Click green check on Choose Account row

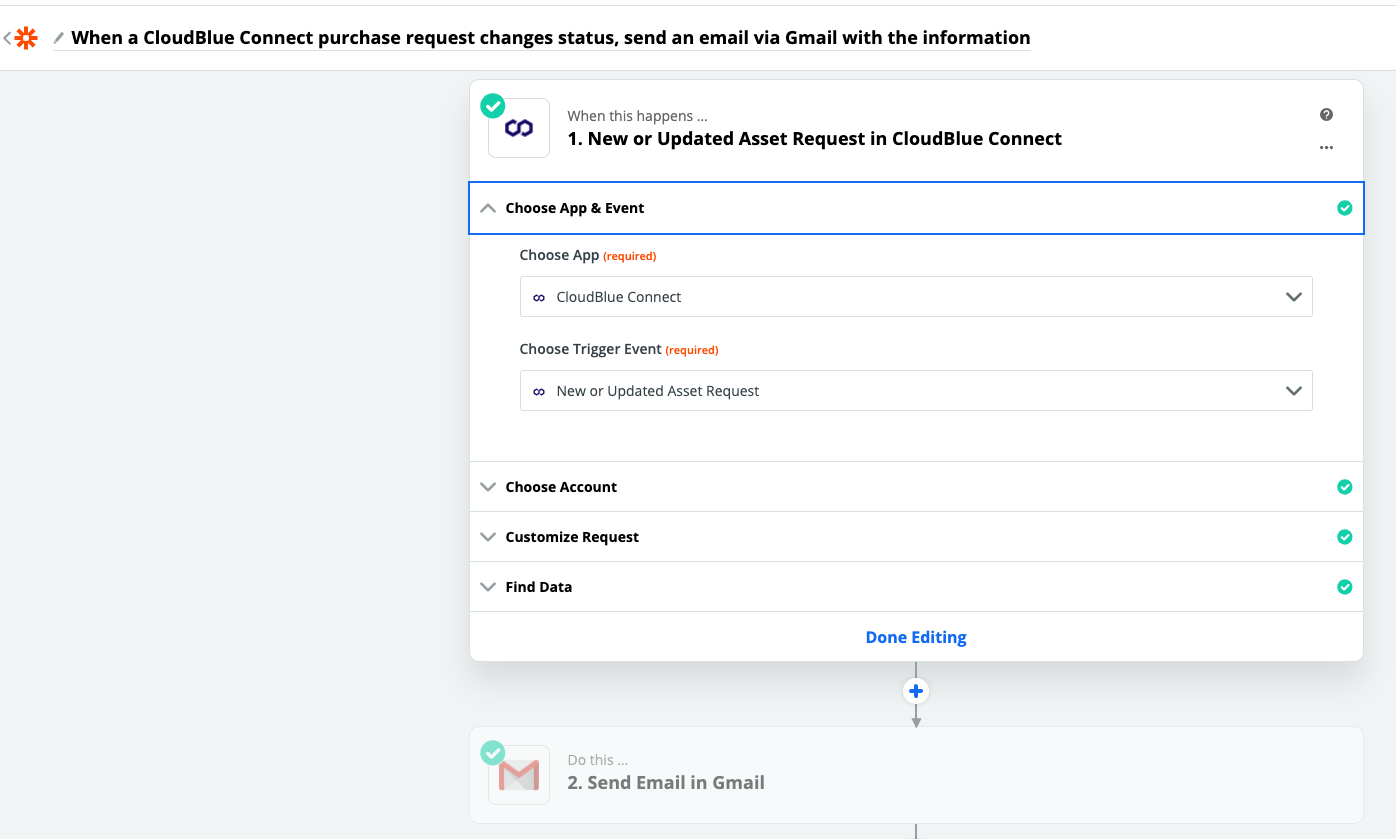click(1345, 487)
